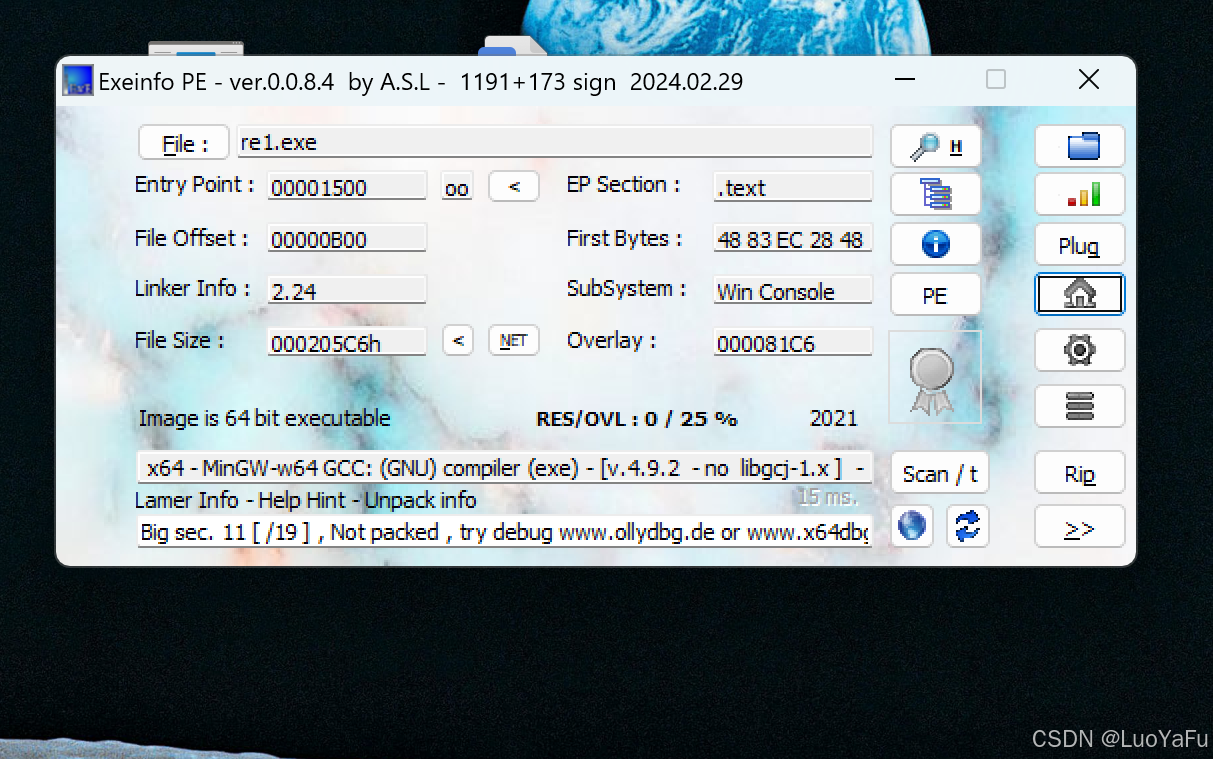
Task: Click the EP Section : label
Action: click(623, 185)
